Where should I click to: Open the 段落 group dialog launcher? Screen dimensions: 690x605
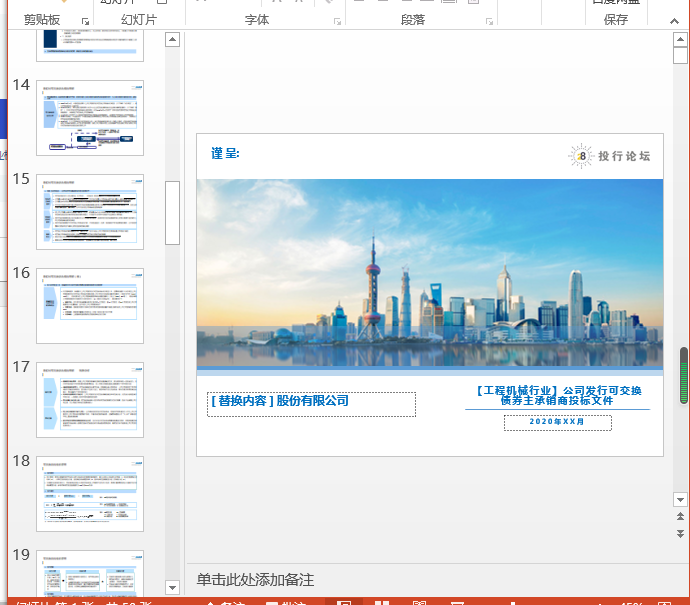pyautogui.click(x=489, y=21)
